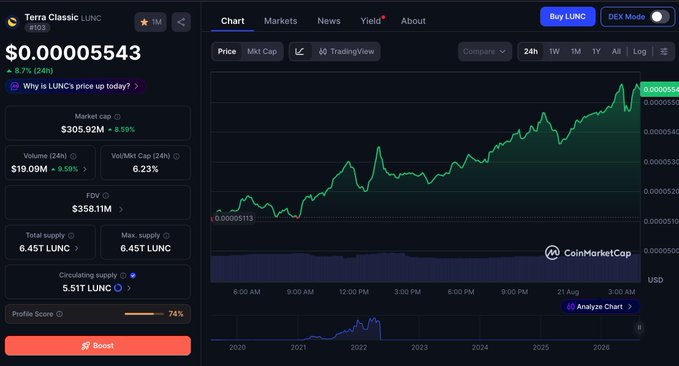Open the News tab
This screenshot has width=679, height=366.
[x=329, y=21]
